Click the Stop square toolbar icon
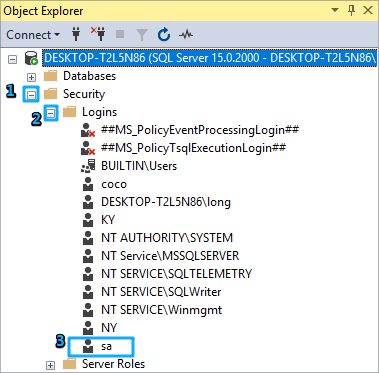 coord(120,34)
